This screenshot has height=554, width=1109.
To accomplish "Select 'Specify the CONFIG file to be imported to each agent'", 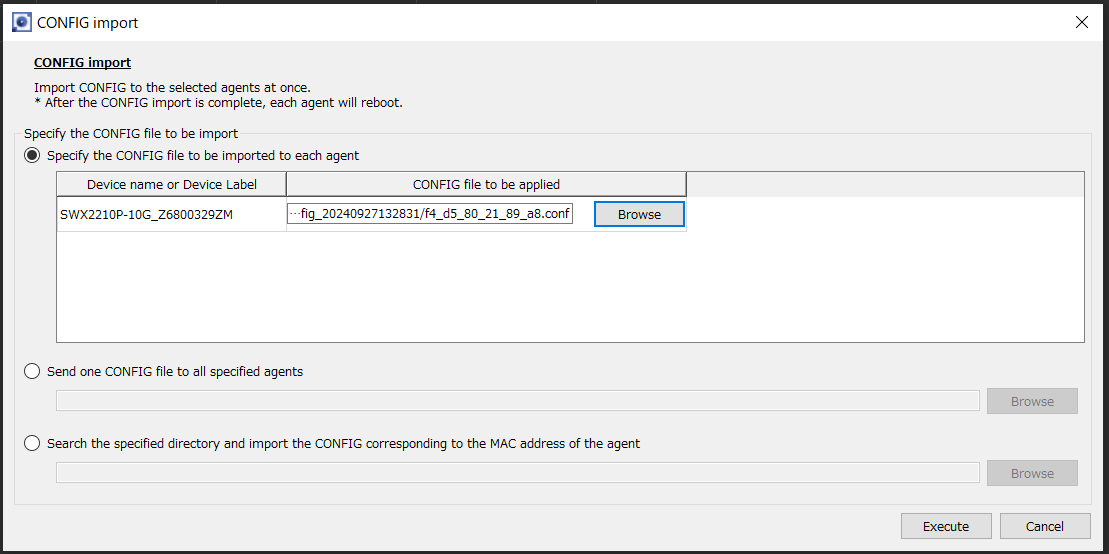I will pos(33,155).
